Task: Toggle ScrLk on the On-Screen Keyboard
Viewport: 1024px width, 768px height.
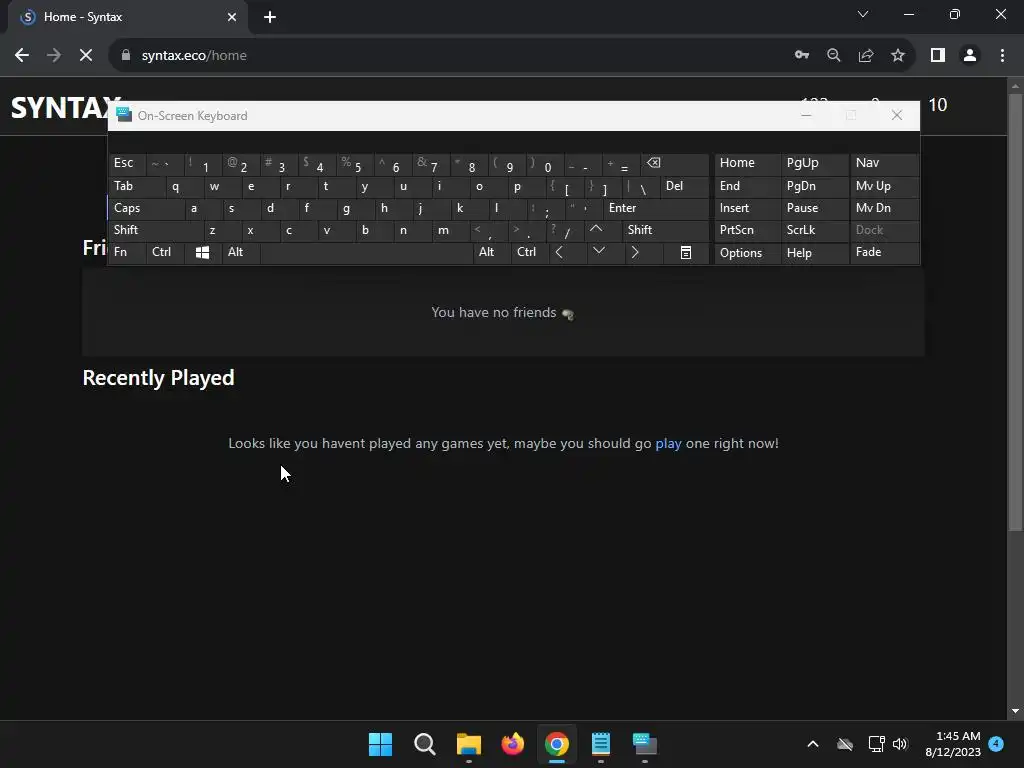Action: click(815, 230)
